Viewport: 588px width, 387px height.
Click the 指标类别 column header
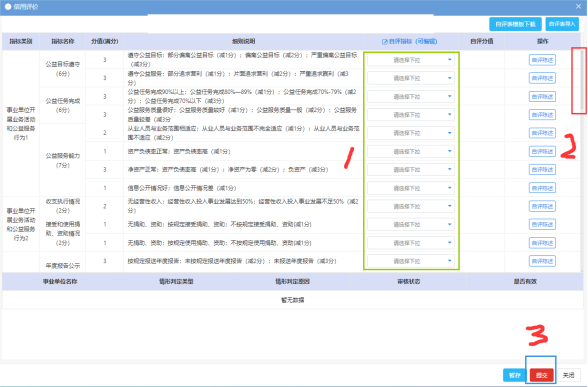tap(21, 41)
